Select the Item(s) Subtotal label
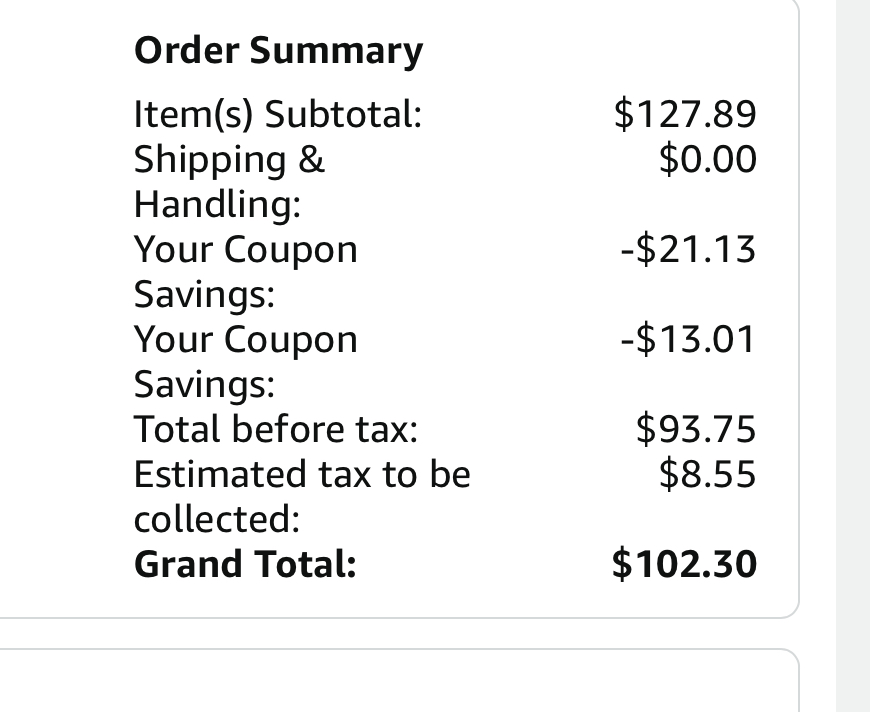 coord(277,115)
